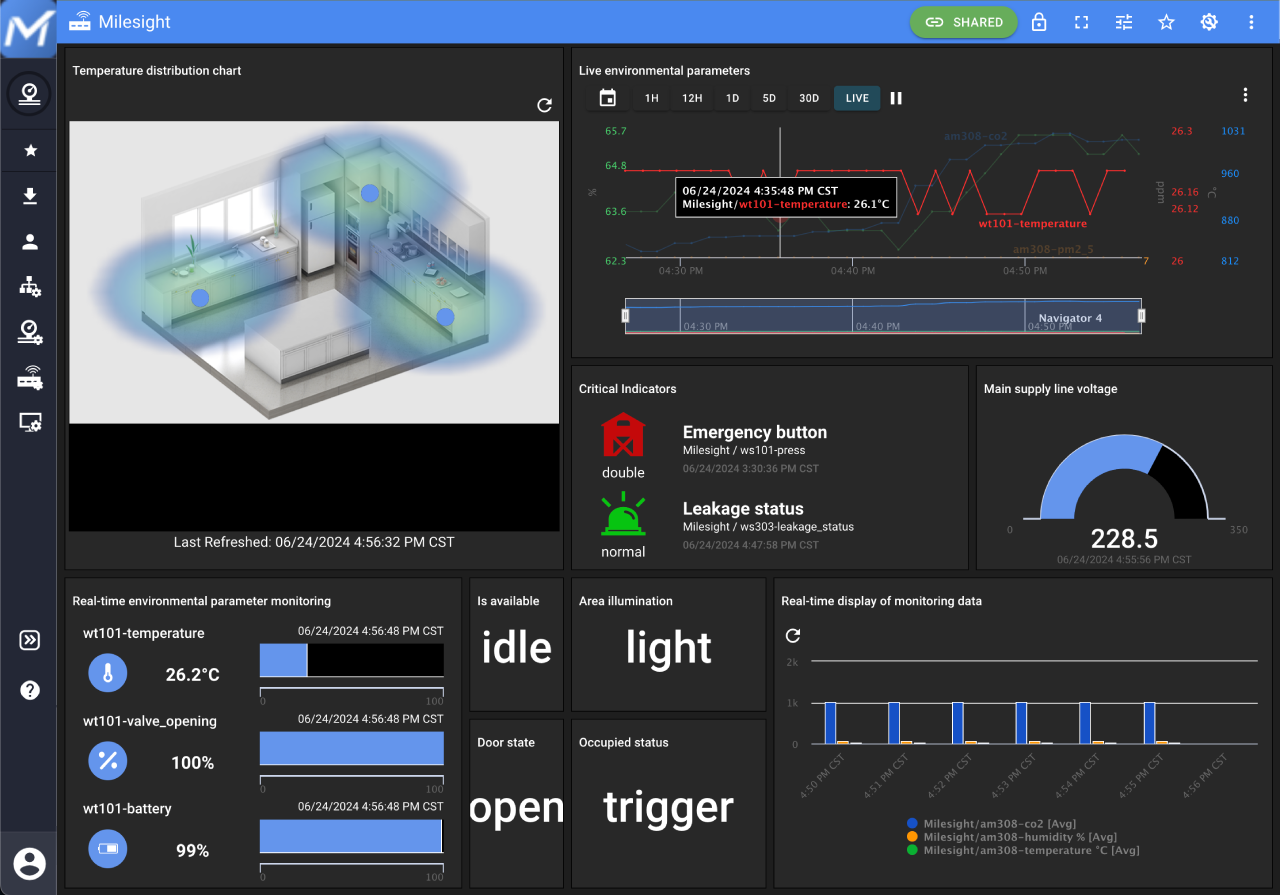This screenshot has width=1280, height=895.
Task: Open the calendar date picker icon
Action: coord(607,98)
